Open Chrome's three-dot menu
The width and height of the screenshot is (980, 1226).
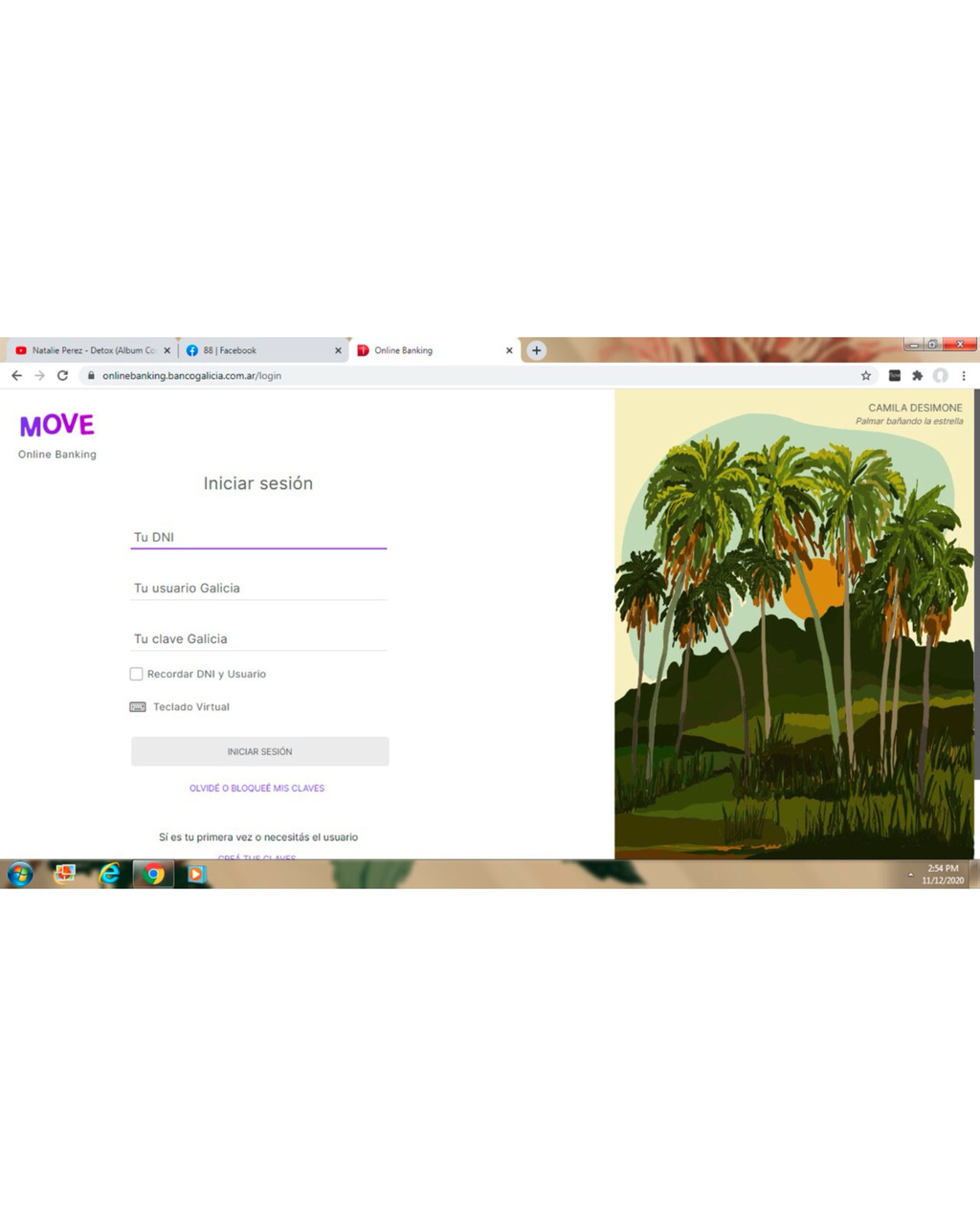[964, 376]
